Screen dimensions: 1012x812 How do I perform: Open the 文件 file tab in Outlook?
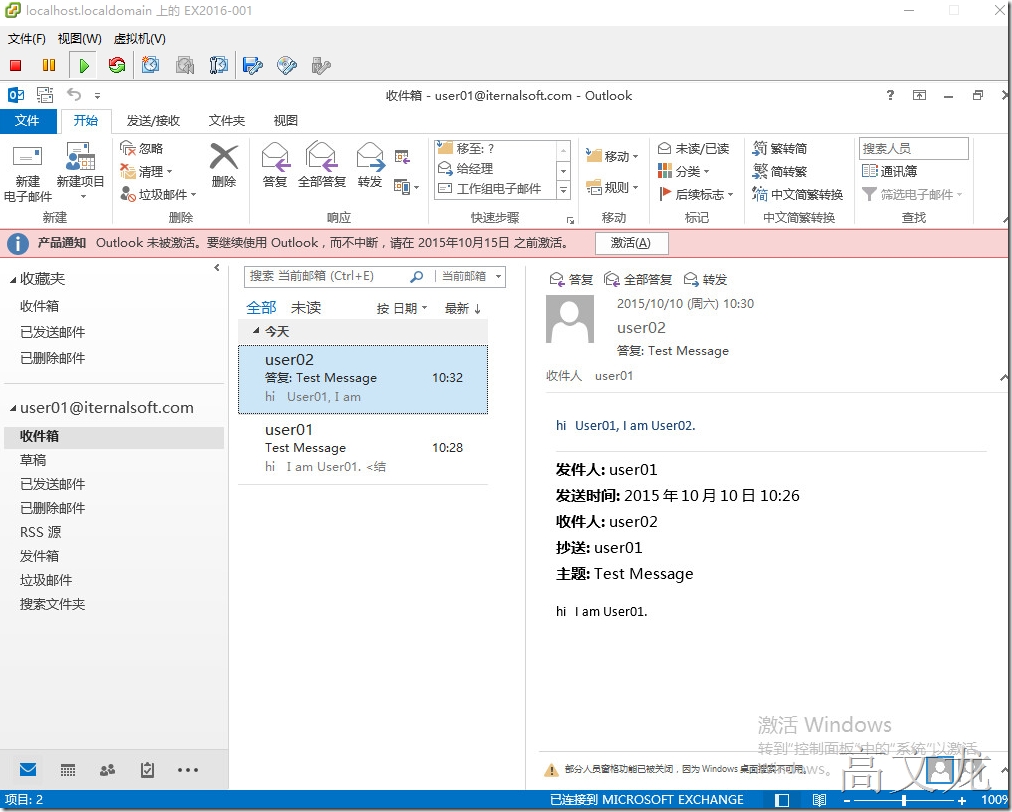(x=27, y=121)
